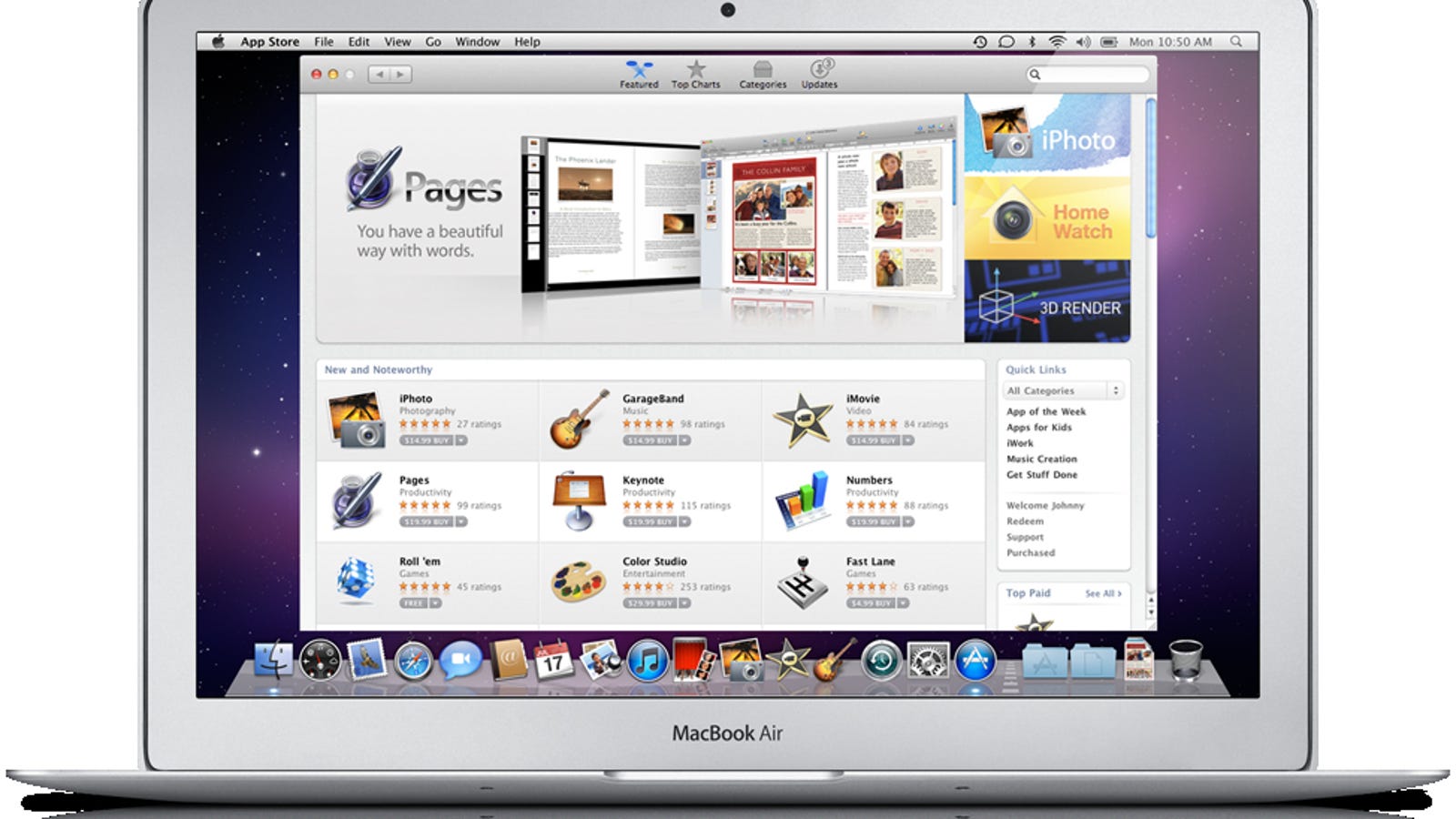Image resolution: width=1456 pixels, height=819 pixels.
Task: Open the All Categories dropdown in Quick Links
Action: [1064, 390]
